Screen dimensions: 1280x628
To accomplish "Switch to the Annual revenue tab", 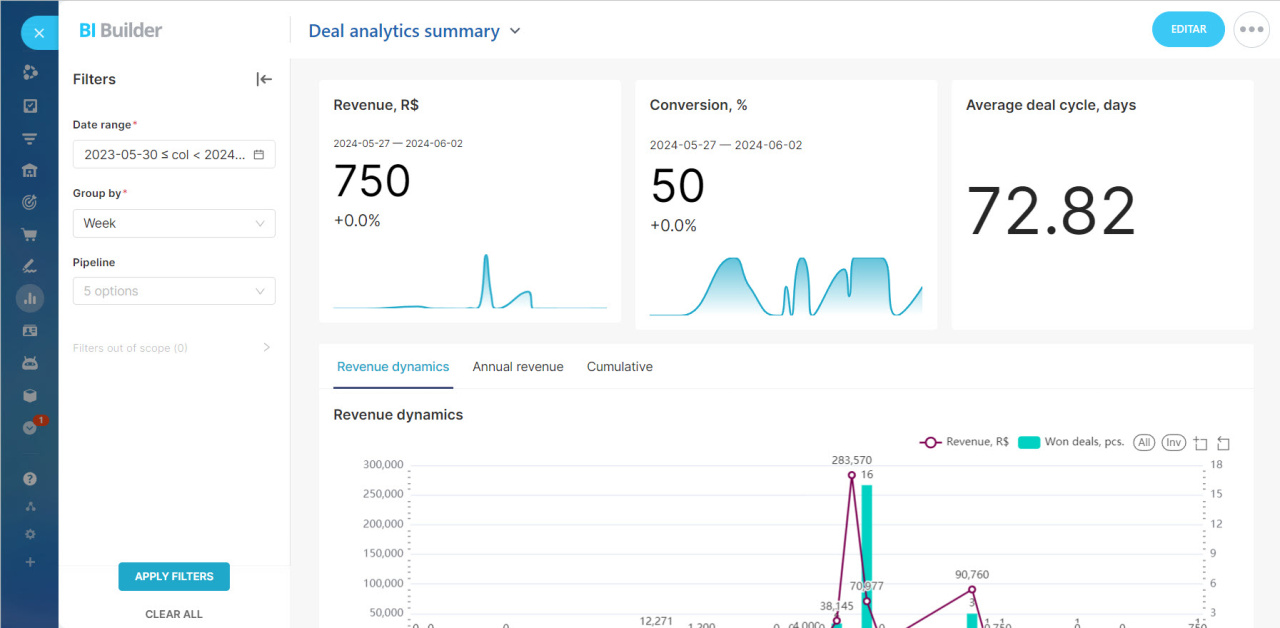I will point(518,367).
